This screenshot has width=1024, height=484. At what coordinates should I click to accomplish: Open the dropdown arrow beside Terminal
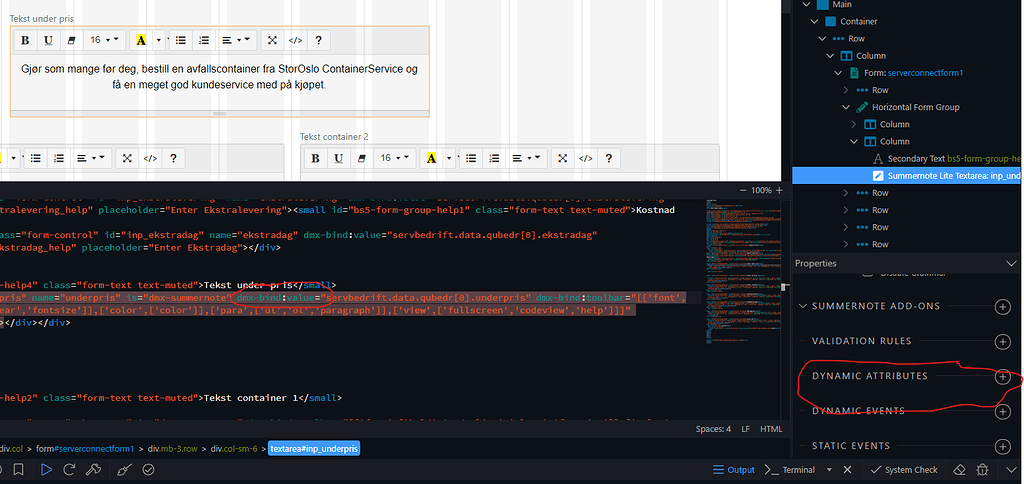pos(829,470)
